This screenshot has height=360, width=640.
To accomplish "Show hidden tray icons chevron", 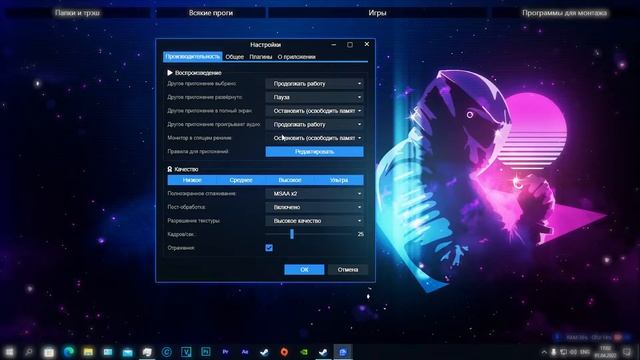I will click(544, 352).
